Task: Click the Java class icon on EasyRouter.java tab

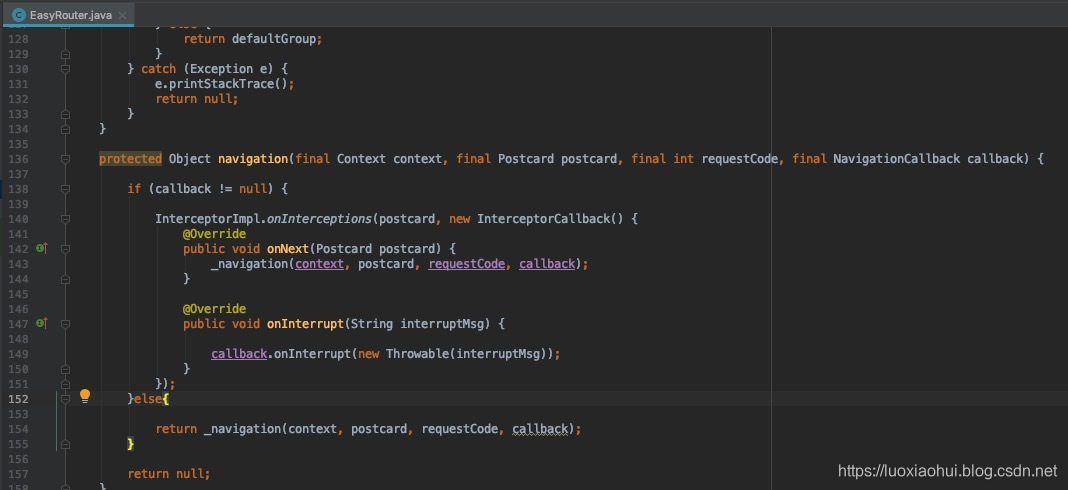Action: [x=18, y=15]
